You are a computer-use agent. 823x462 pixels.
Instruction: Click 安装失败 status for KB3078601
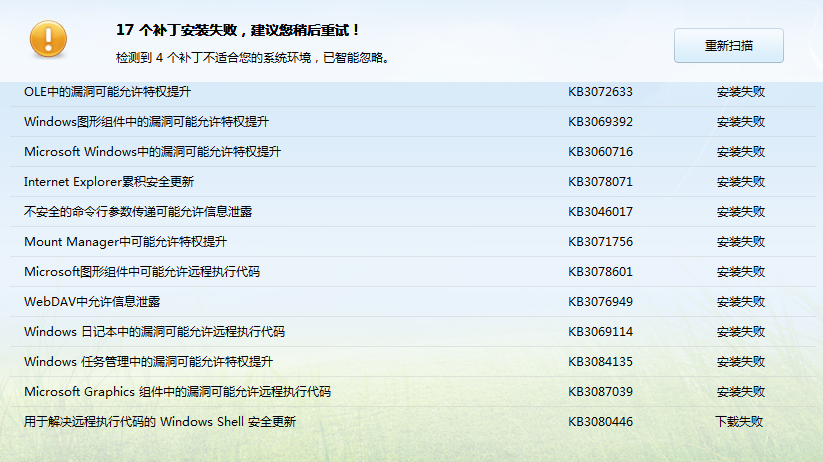[x=741, y=271]
